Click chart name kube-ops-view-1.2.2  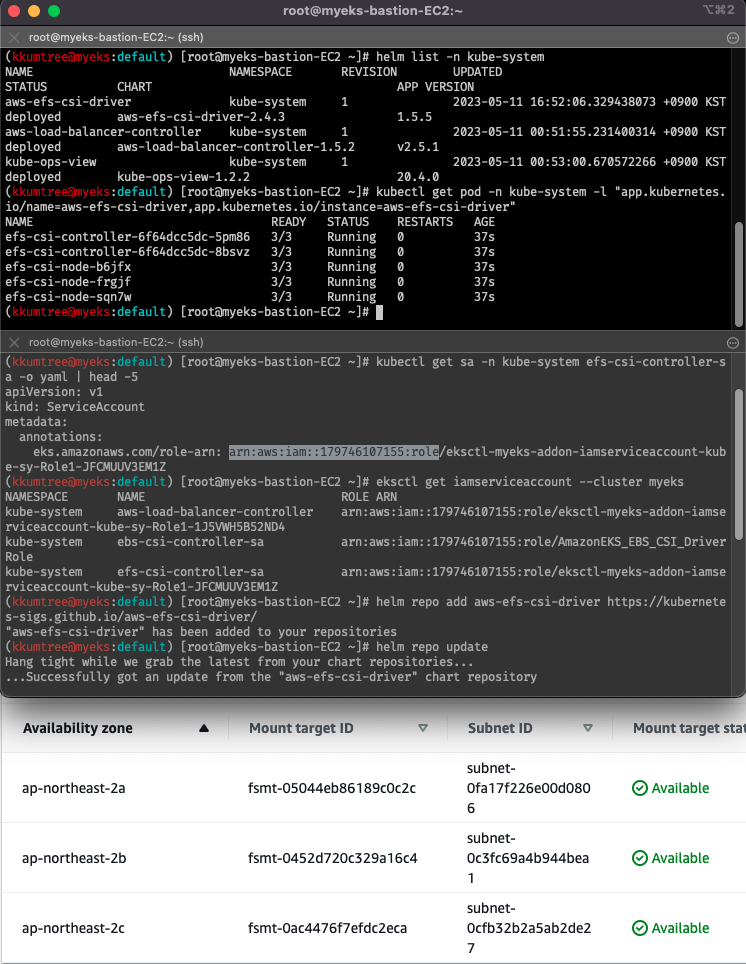(183, 177)
